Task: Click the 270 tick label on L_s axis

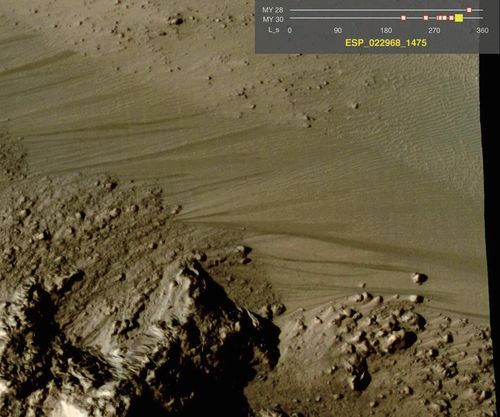Action: point(434,30)
